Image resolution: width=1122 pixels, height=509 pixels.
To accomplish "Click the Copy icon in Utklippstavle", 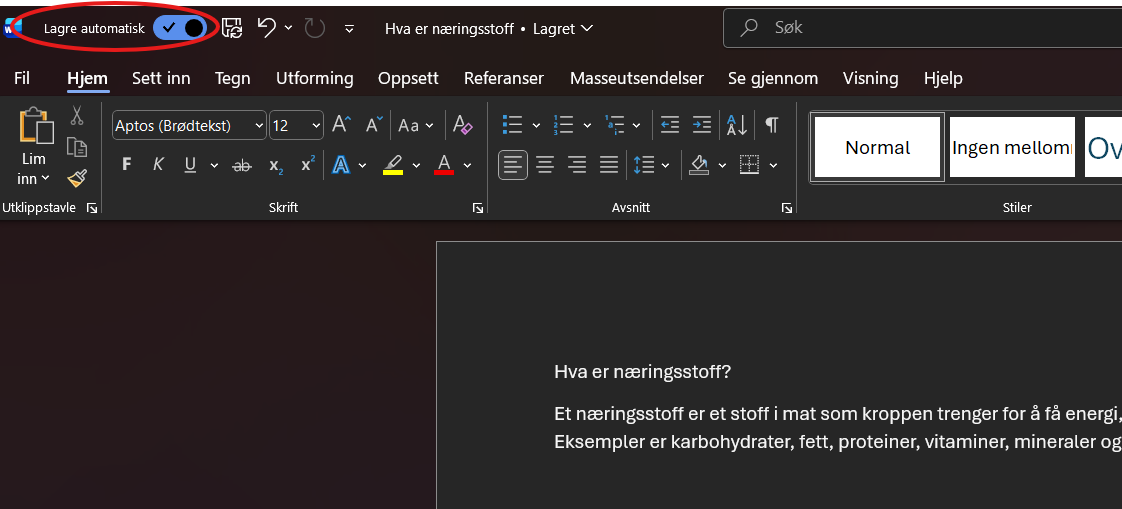I will [77, 147].
